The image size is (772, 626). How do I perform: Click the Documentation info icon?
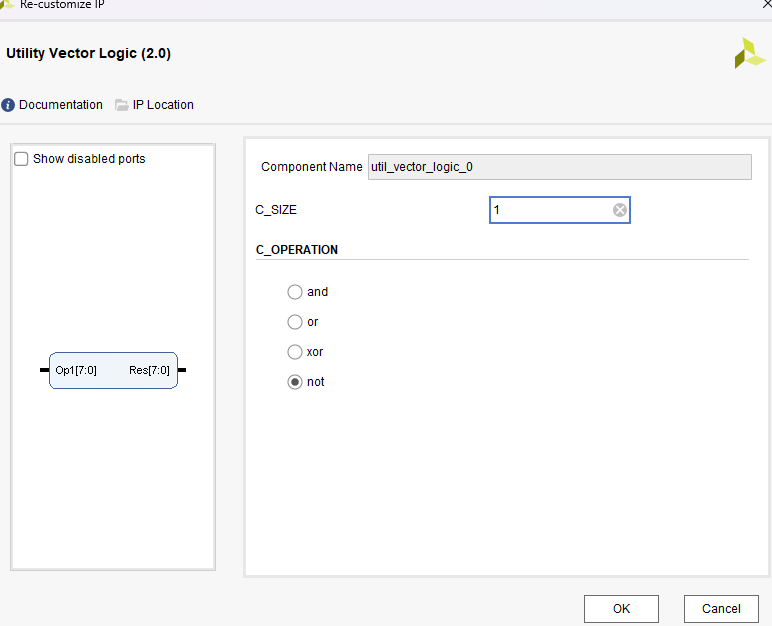(x=9, y=105)
